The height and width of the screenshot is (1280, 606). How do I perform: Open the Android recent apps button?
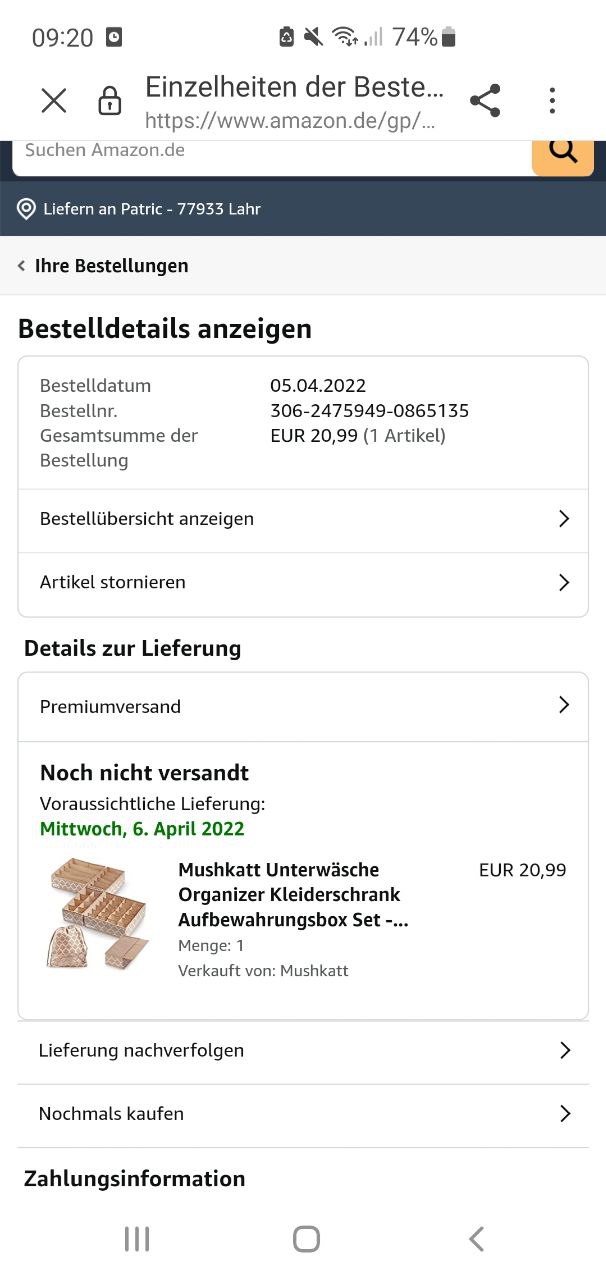(137, 1239)
